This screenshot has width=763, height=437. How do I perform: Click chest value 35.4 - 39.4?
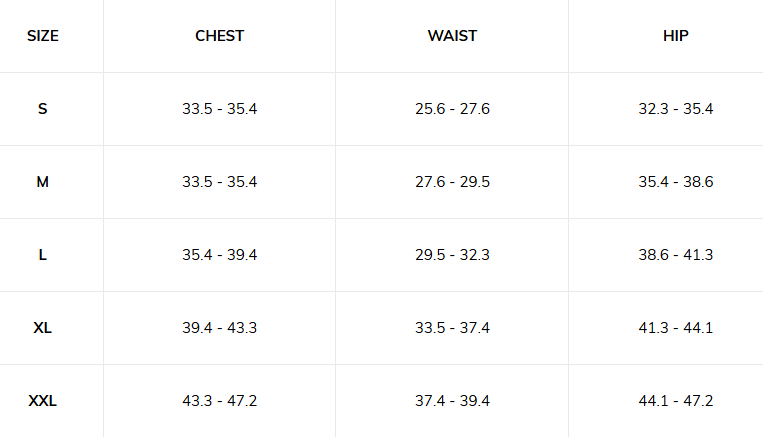[220, 255]
